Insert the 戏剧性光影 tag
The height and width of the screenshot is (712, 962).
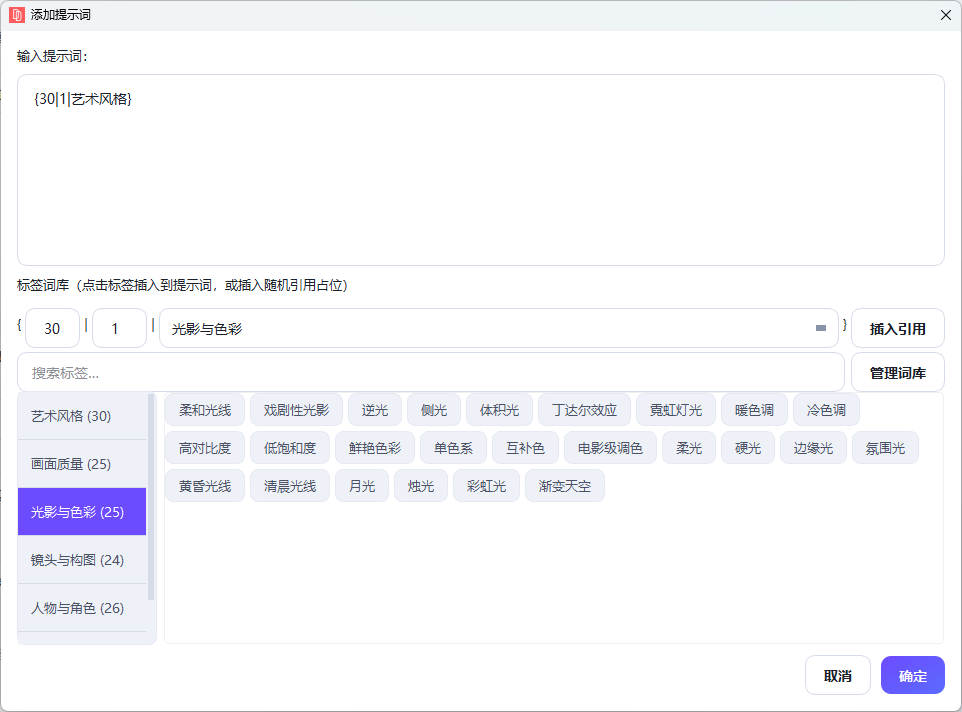click(296, 410)
